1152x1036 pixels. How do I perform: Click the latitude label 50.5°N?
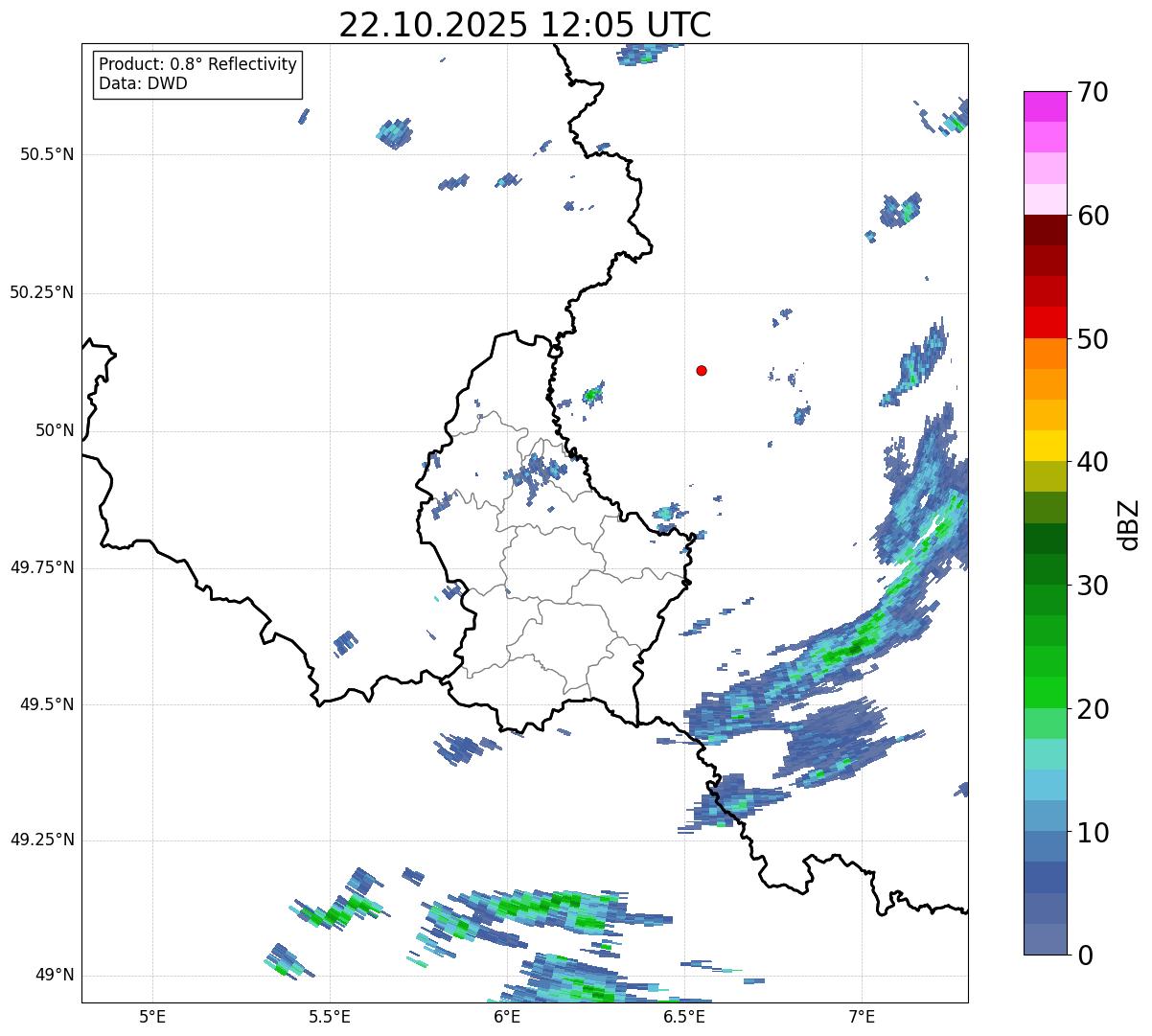47,154
